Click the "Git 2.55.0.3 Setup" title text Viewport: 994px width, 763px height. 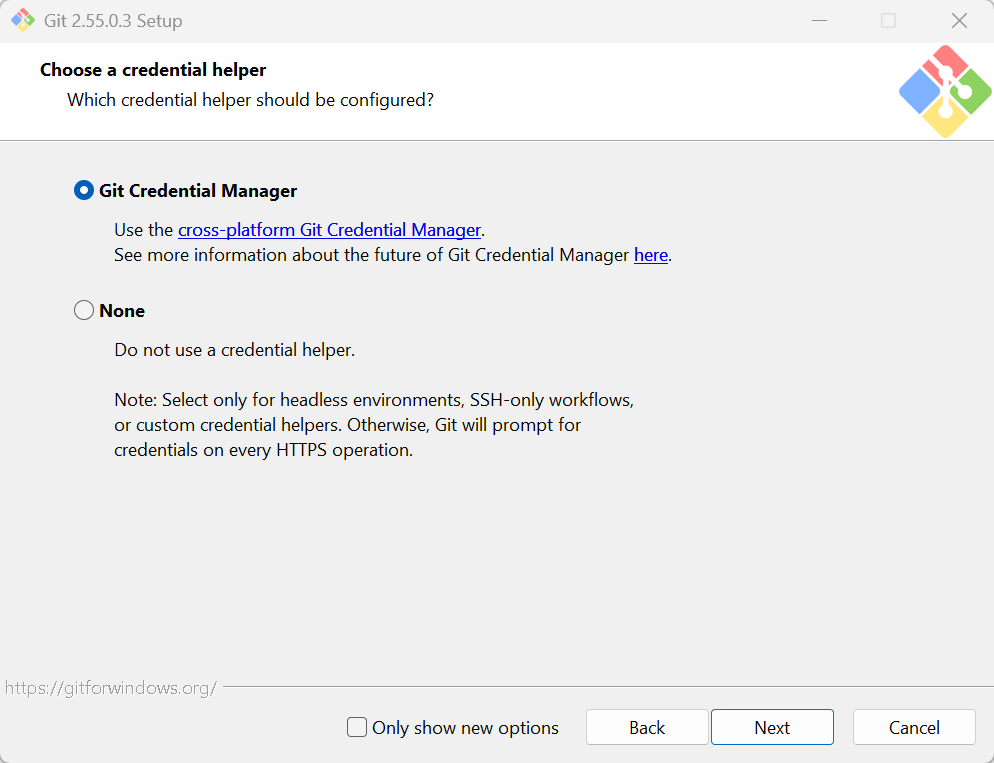113,21
